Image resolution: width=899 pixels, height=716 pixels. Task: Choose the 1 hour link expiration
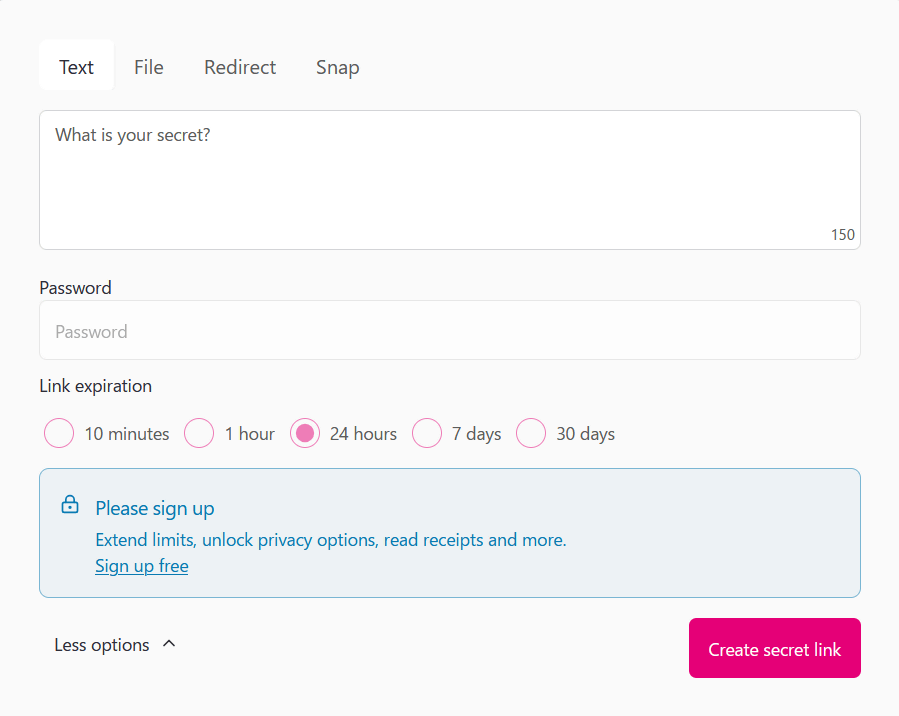pos(200,434)
